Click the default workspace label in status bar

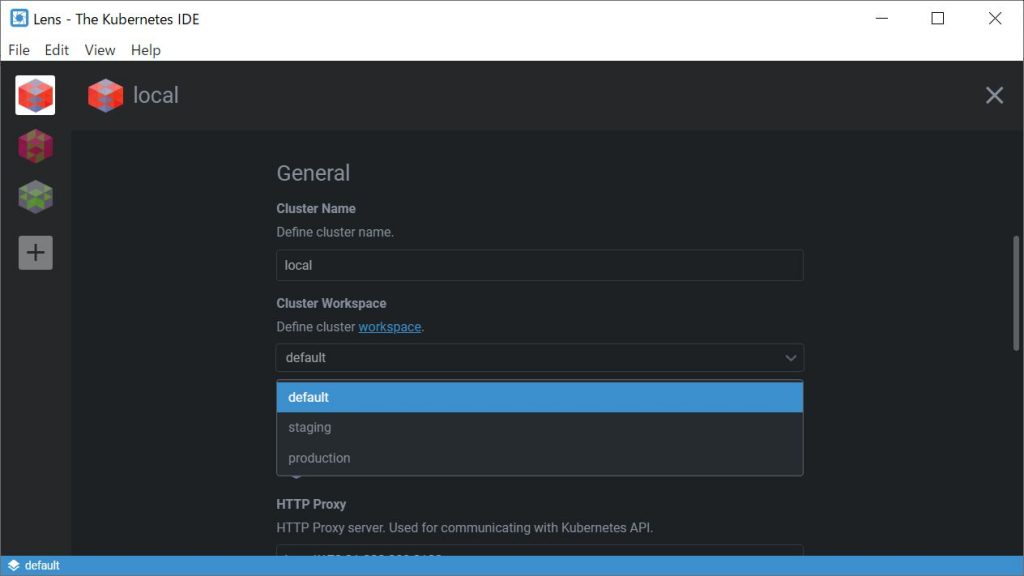click(x=42, y=566)
